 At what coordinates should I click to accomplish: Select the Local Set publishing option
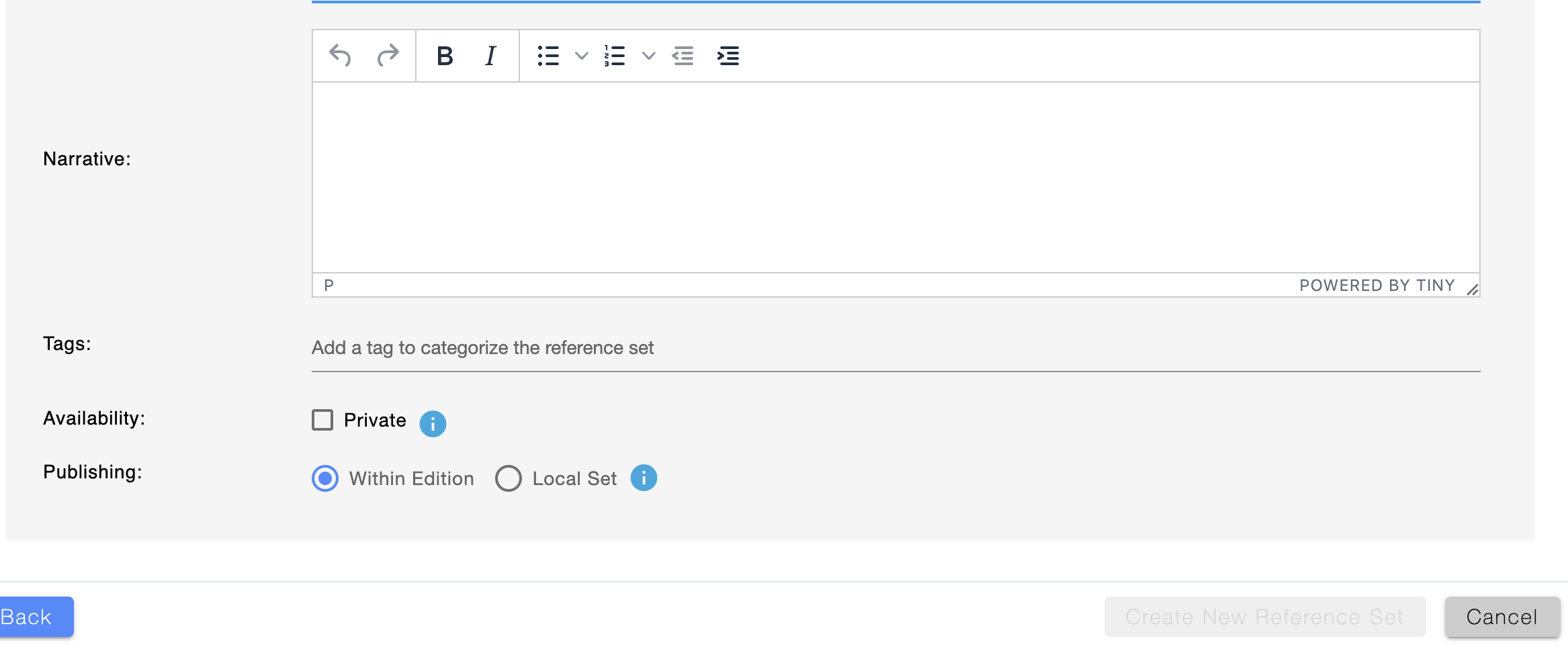509,478
